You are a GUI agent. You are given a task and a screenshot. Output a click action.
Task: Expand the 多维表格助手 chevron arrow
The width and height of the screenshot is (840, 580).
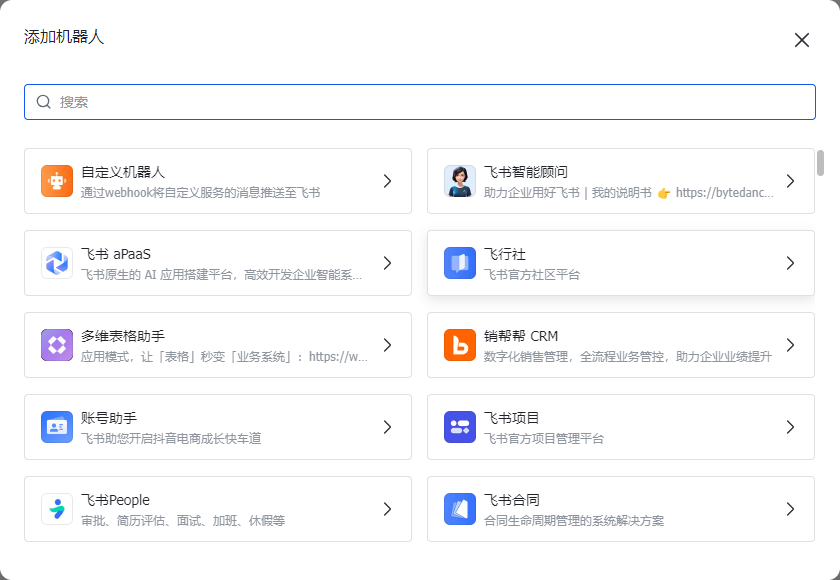pyautogui.click(x=387, y=345)
